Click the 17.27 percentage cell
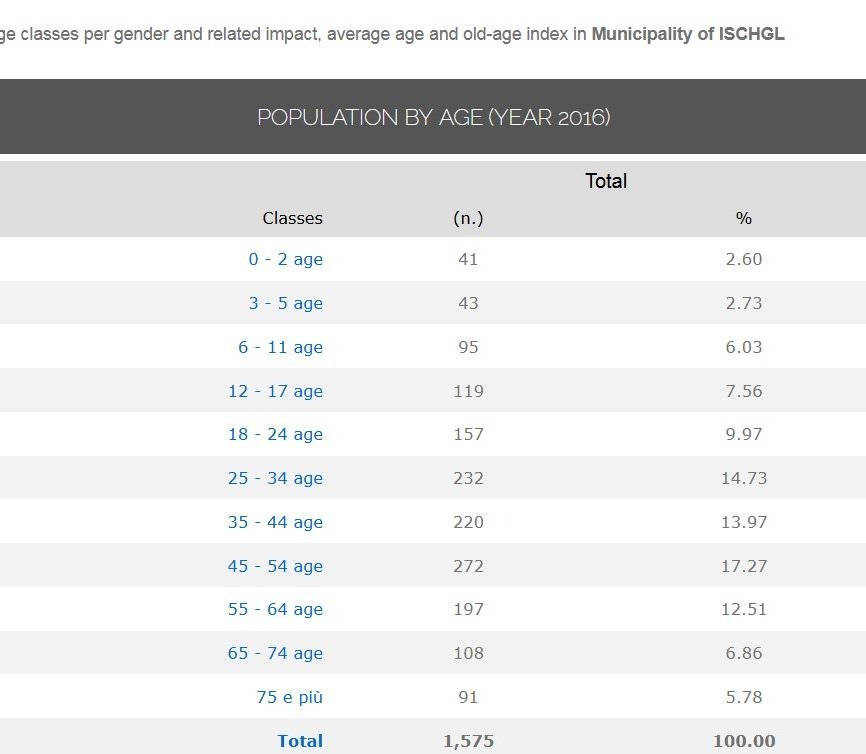The height and width of the screenshot is (754, 866). click(743, 566)
